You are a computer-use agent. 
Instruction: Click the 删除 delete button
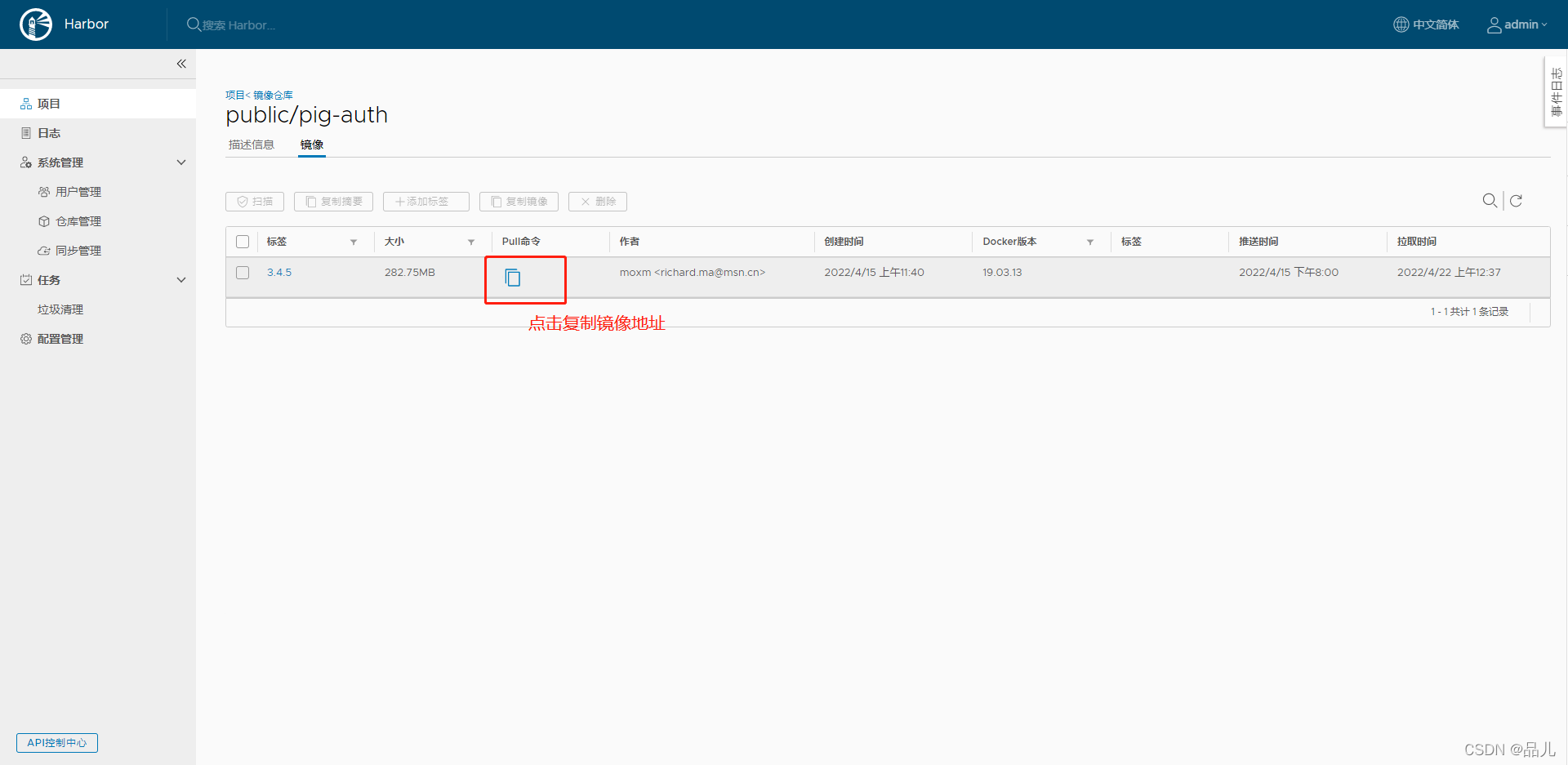pyautogui.click(x=598, y=202)
